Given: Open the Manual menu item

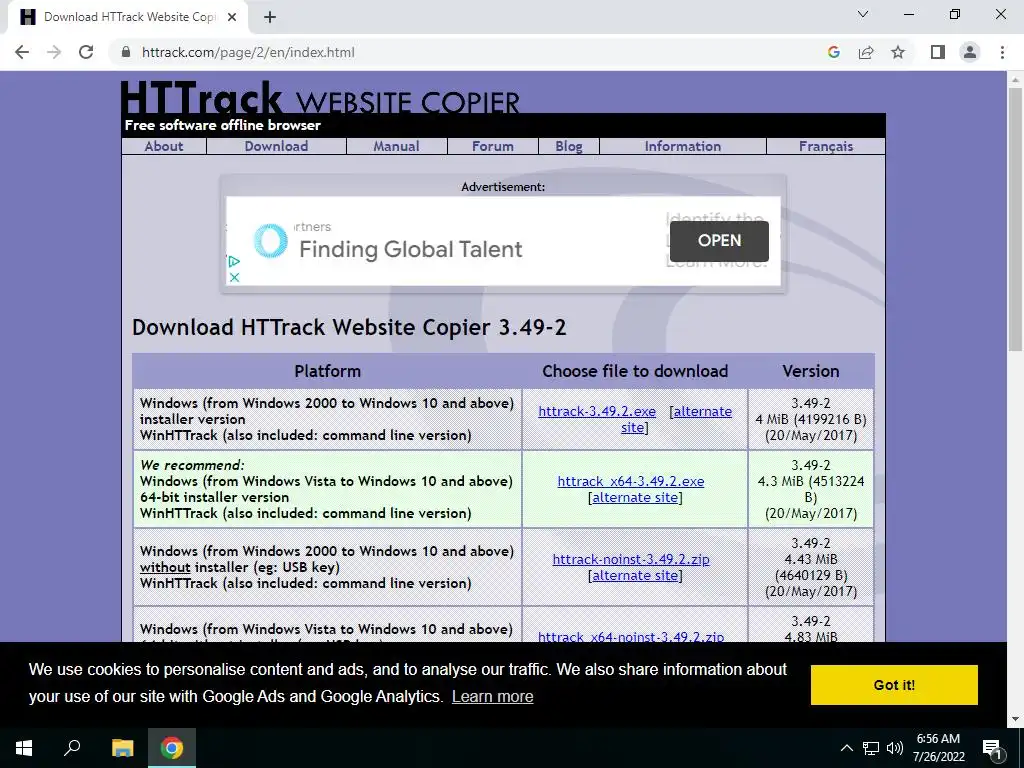Looking at the screenshot, I should tap(396, 146).
